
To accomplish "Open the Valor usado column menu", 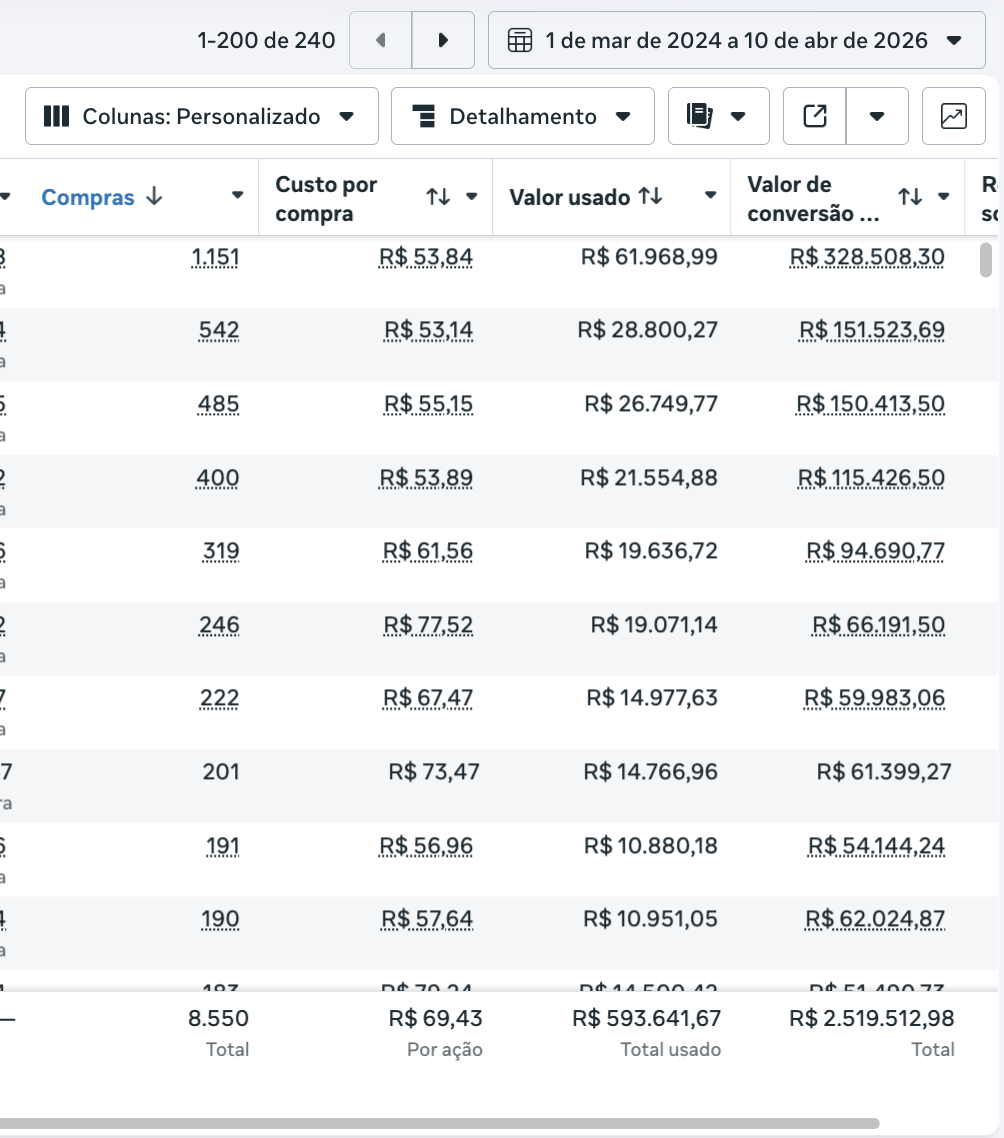I will pos(710,196).
